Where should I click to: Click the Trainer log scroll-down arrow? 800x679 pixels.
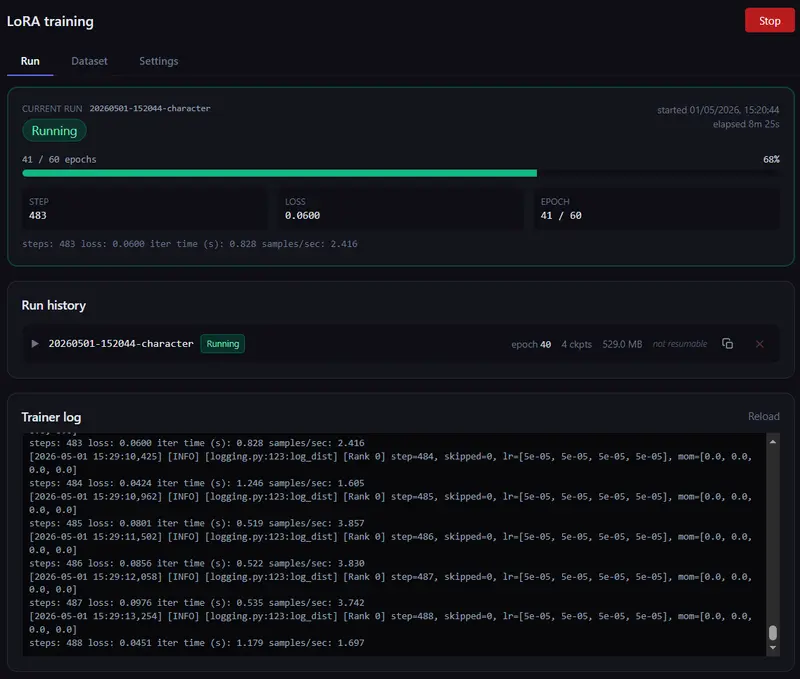[773, 648]
